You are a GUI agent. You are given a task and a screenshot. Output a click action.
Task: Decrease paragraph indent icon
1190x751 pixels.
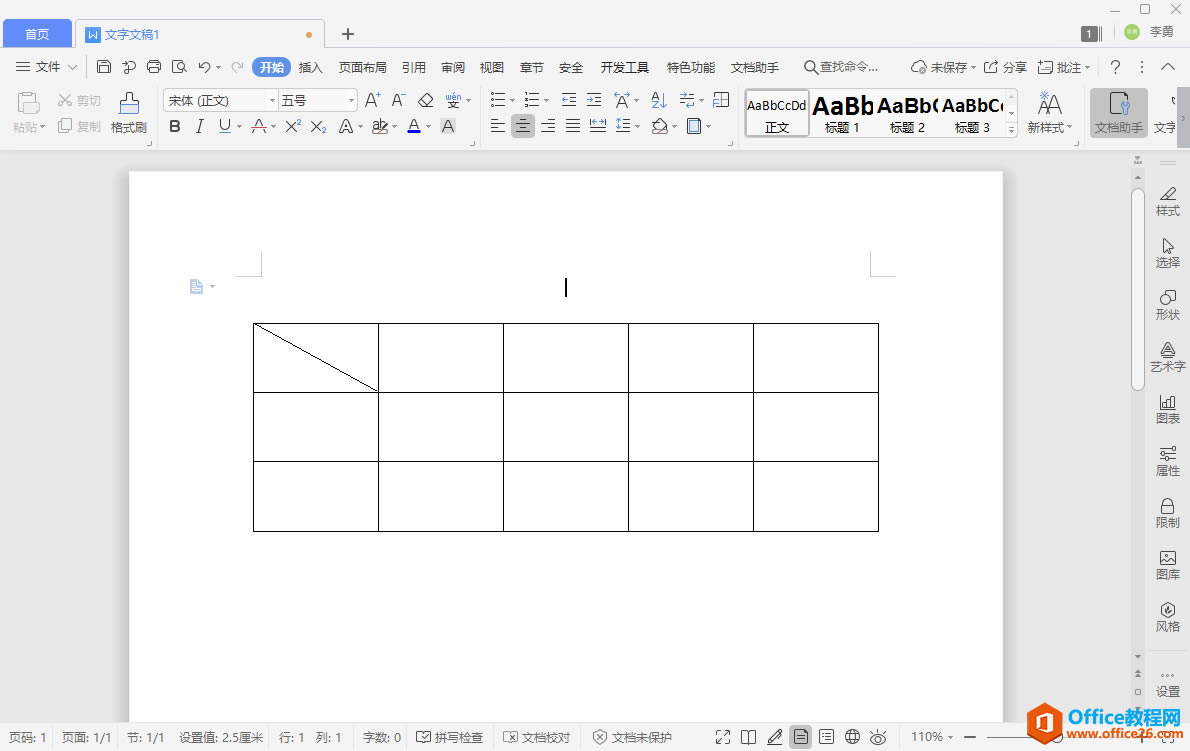click(568, 100)
